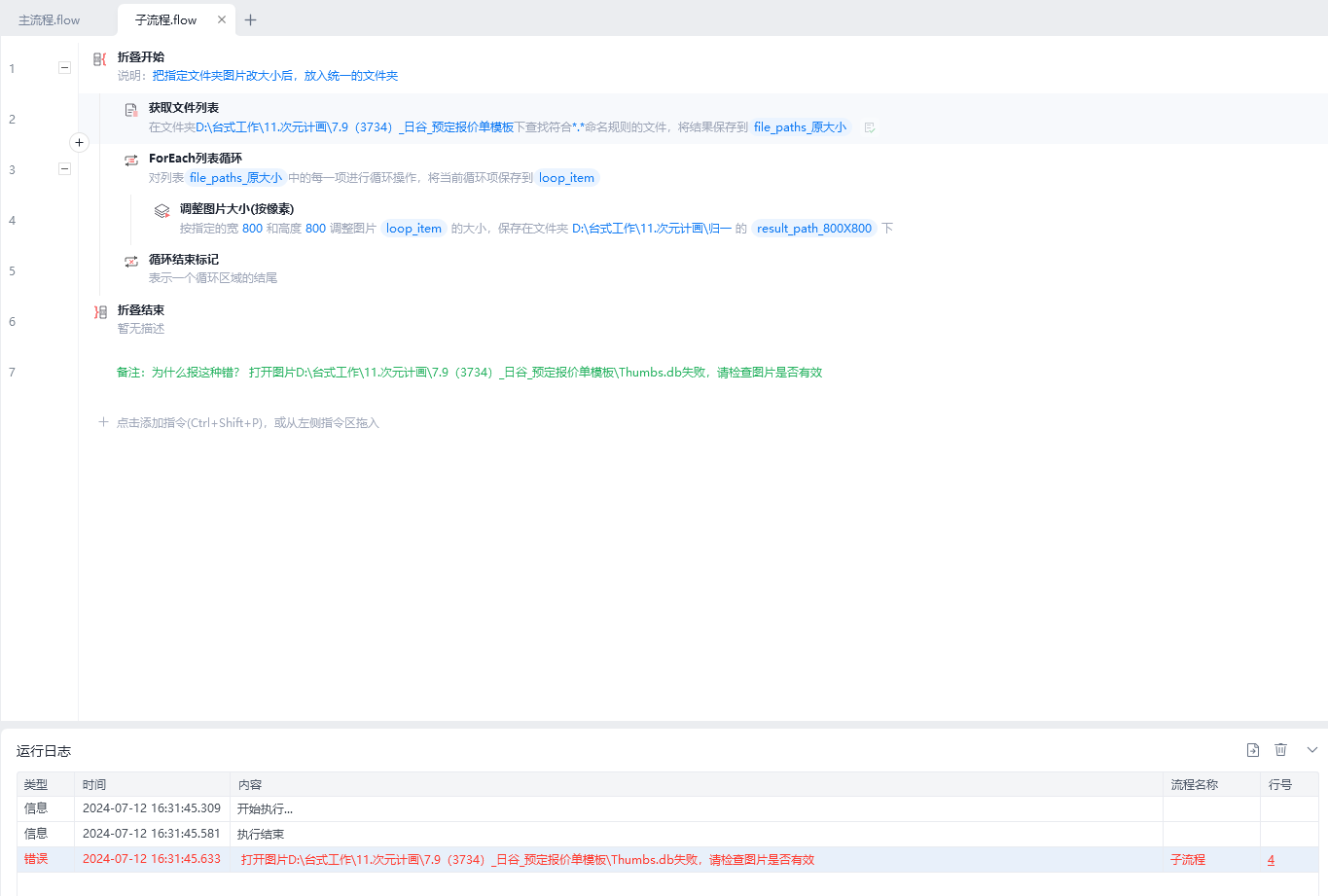The width and height of the screenshot is (1328, 896).
Task: Click the error line number 4 link
Action: click(x=1271, y=860)
